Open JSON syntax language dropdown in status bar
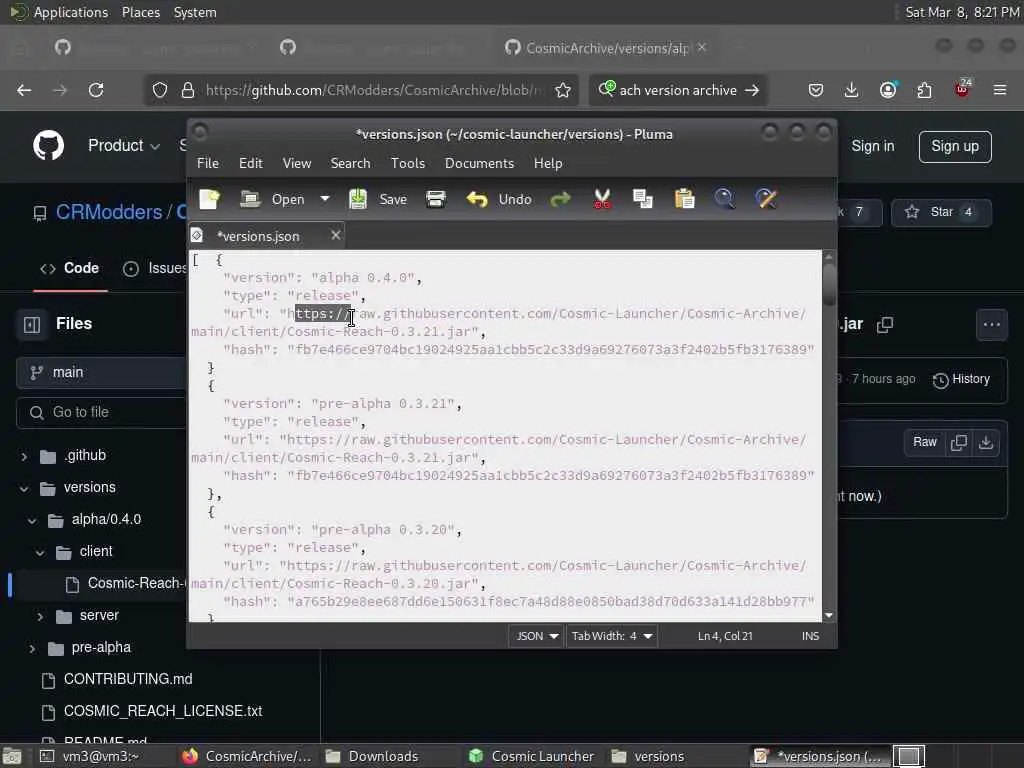The height and width of the screenshot is (768, 1024). pos(536,636)
